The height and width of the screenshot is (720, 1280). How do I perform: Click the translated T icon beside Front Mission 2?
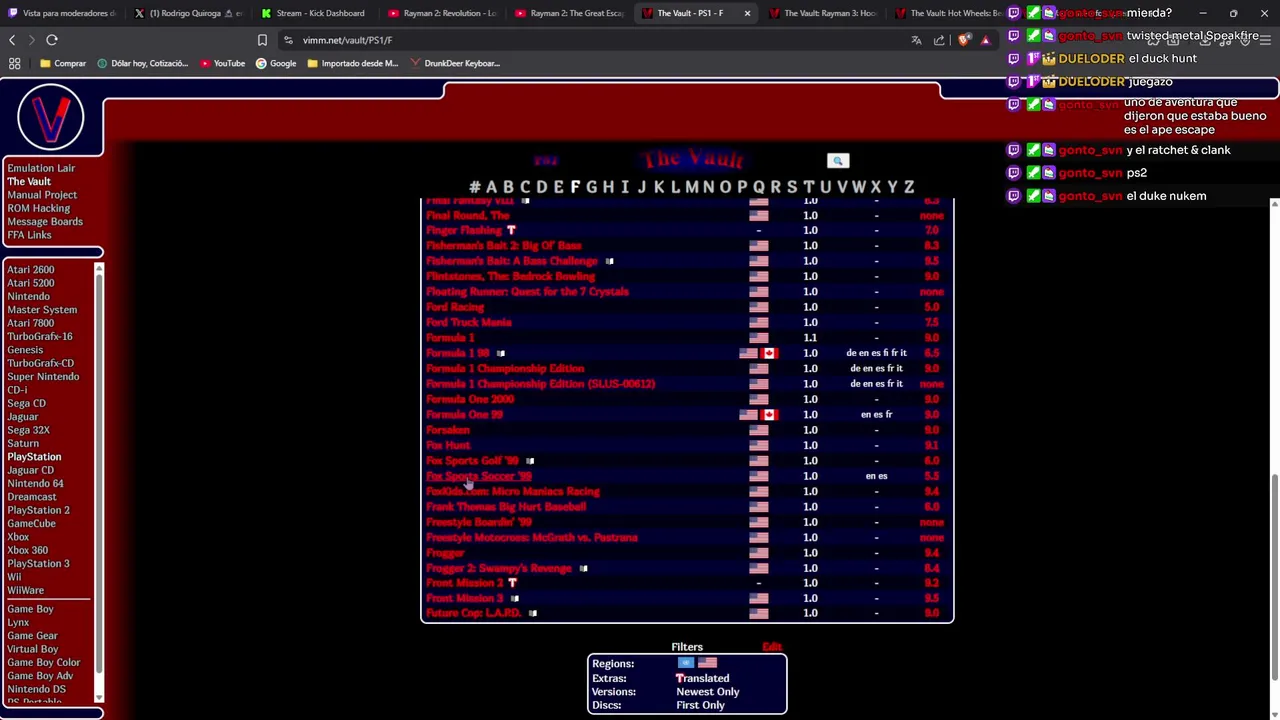coord(512,583)
